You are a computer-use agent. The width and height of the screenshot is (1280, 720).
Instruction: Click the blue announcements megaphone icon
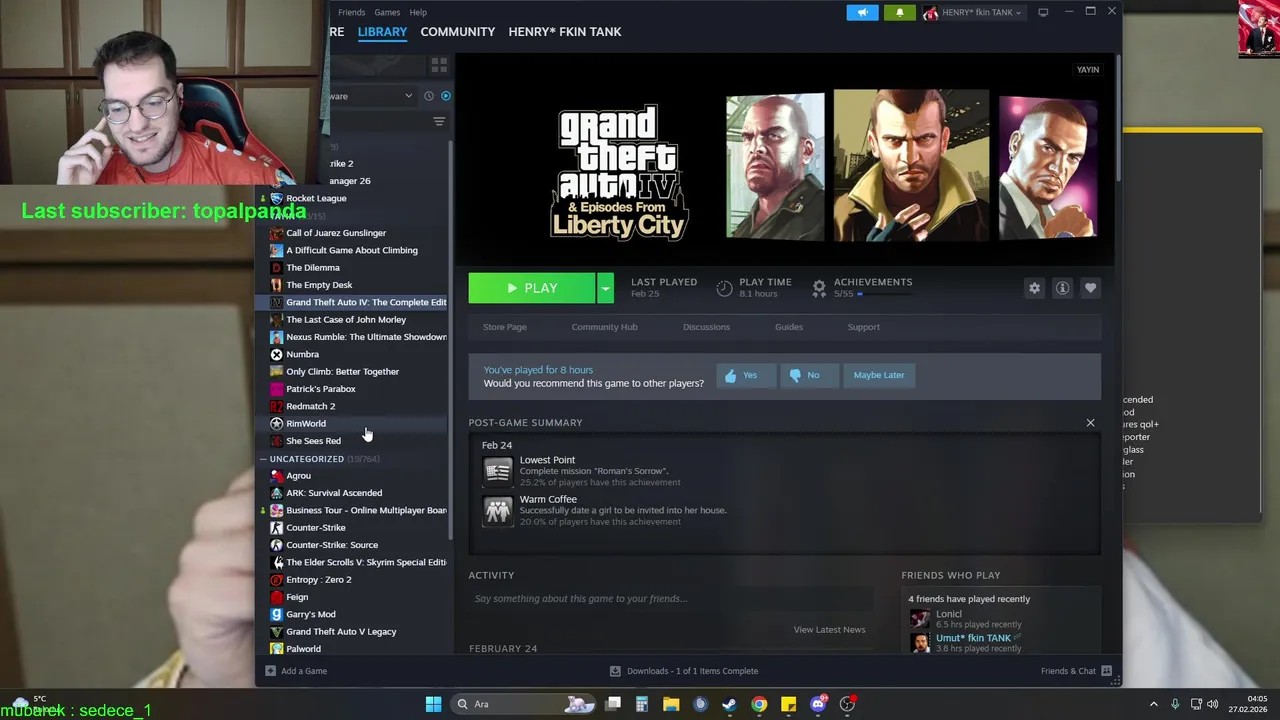pyautogui.click(x=862, y=12)
